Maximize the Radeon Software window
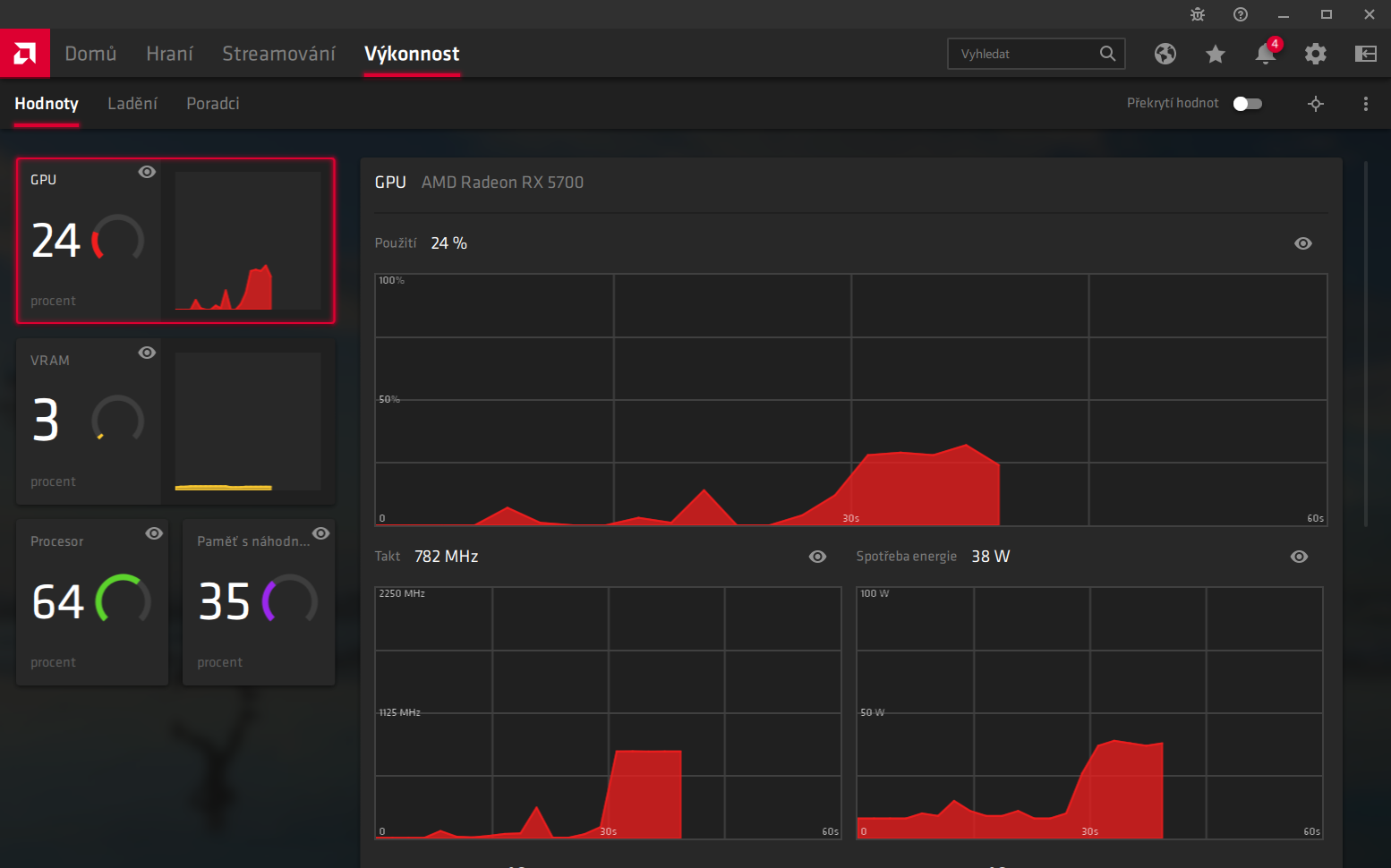 click(1327, 14)
